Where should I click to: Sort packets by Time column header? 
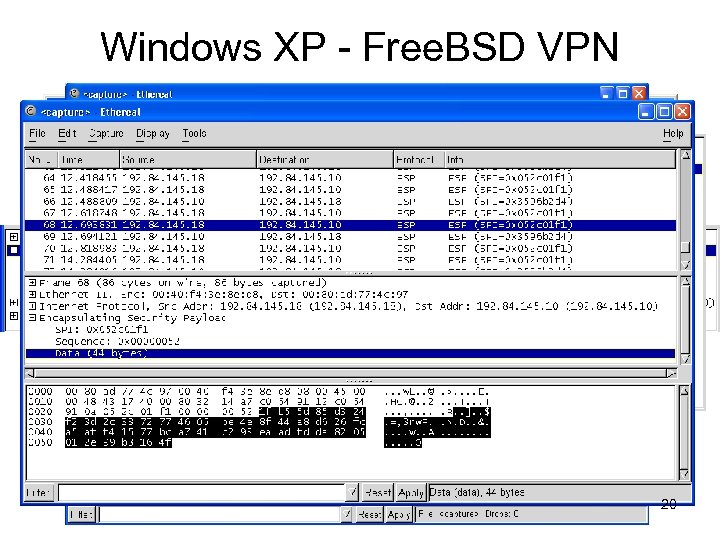pos(88,160)
